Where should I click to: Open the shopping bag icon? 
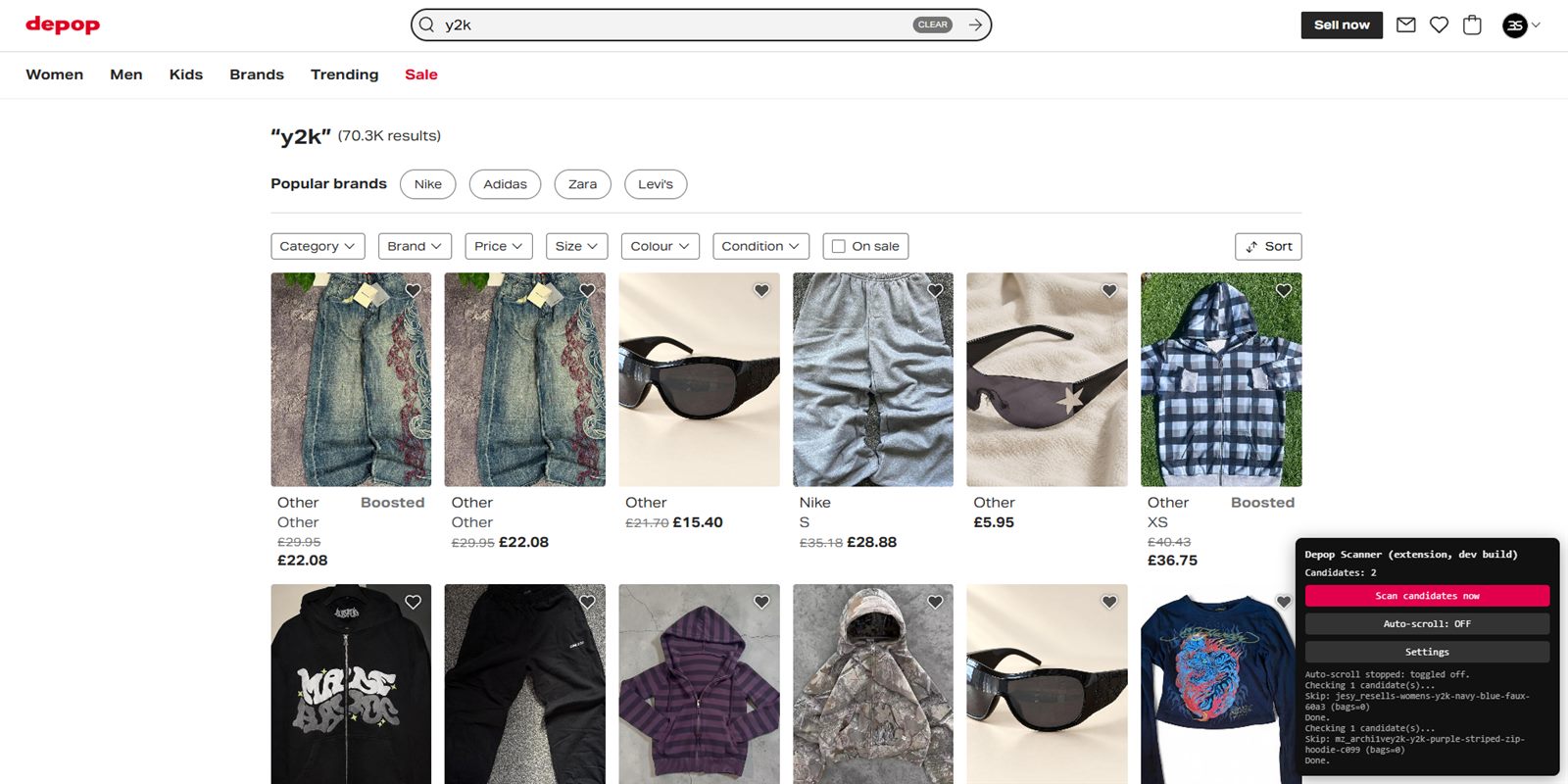coord(1472,24)
